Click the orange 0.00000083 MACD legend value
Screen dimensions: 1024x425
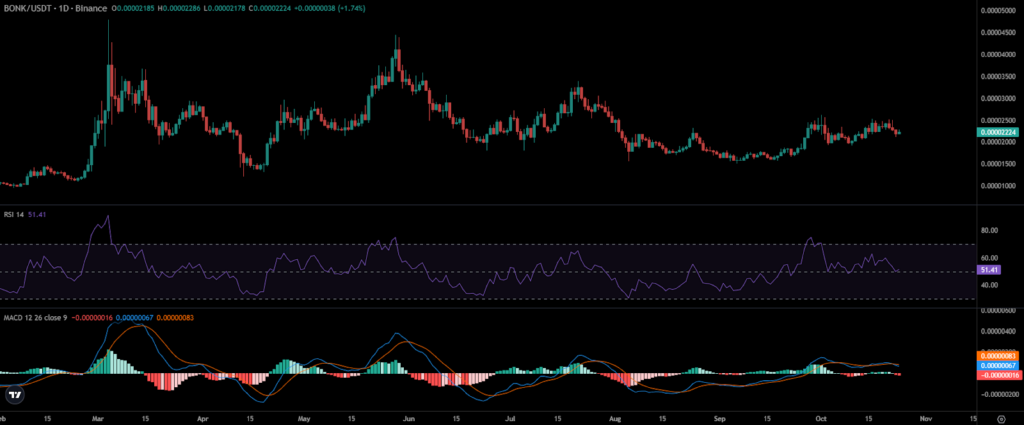coord(174,318)
